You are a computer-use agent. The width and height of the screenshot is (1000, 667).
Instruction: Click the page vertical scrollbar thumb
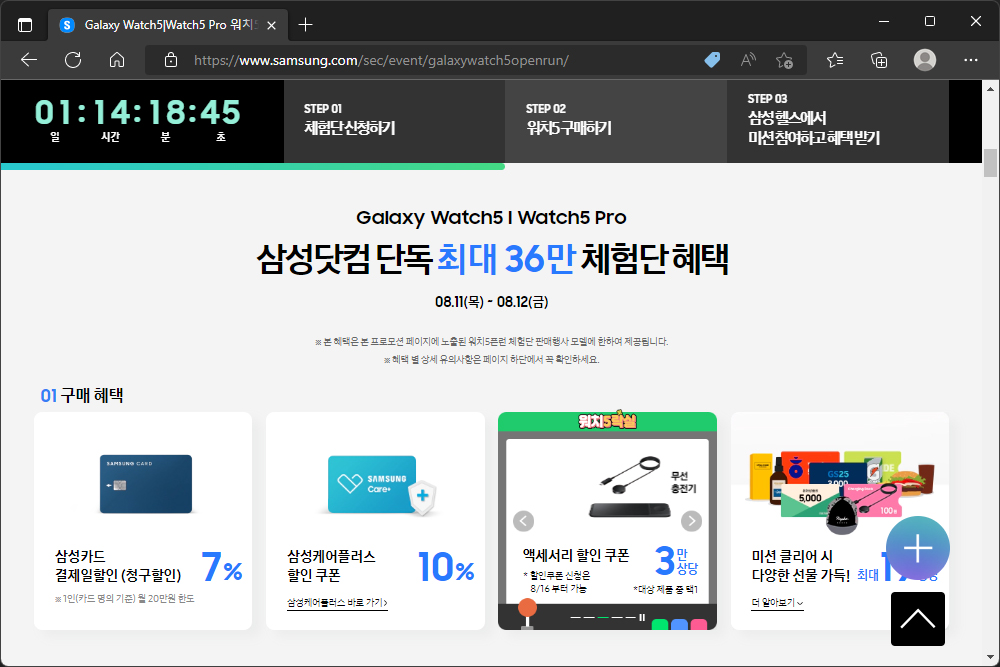coord(990,163)
